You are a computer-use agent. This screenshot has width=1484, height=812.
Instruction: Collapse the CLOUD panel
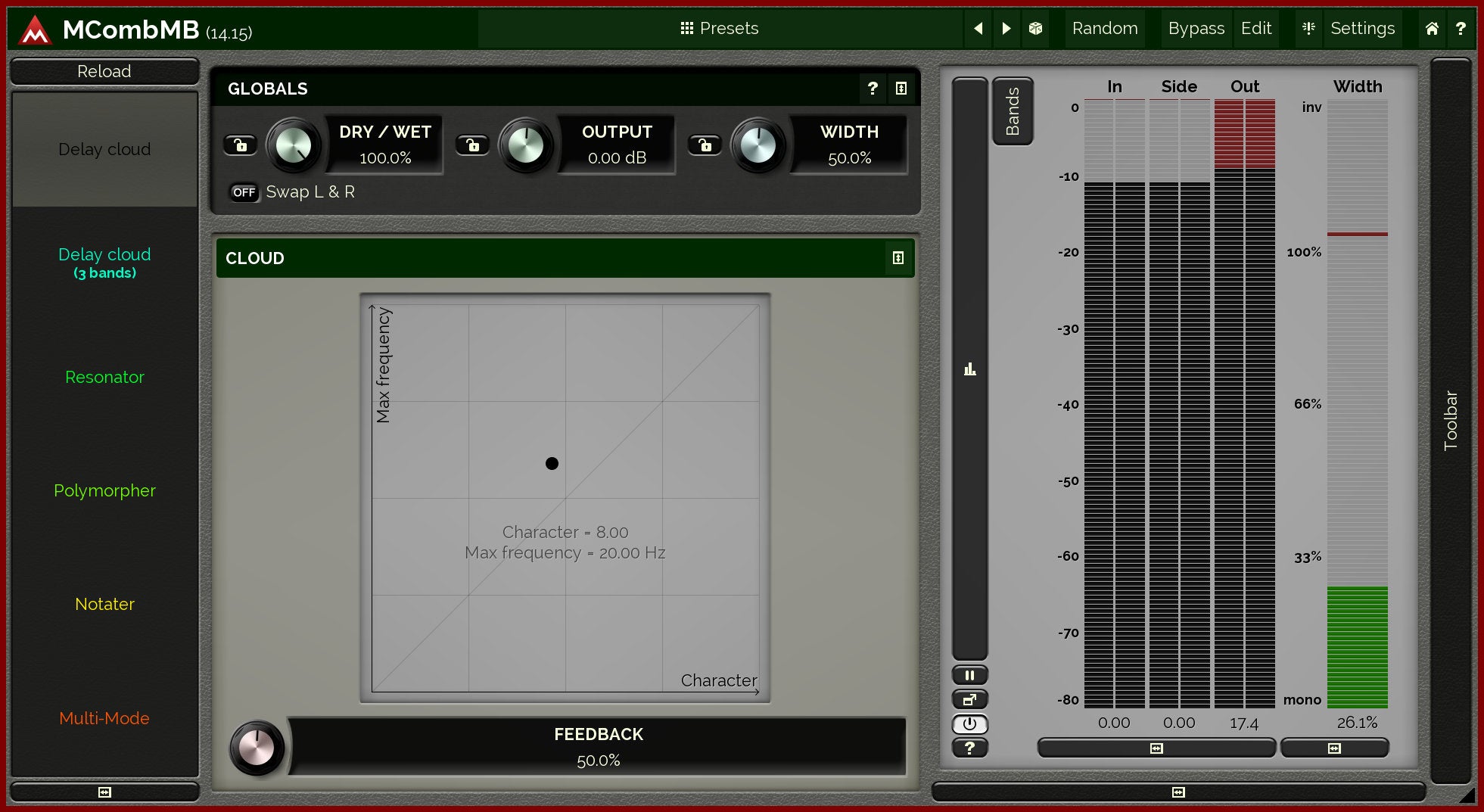point(898,258)
